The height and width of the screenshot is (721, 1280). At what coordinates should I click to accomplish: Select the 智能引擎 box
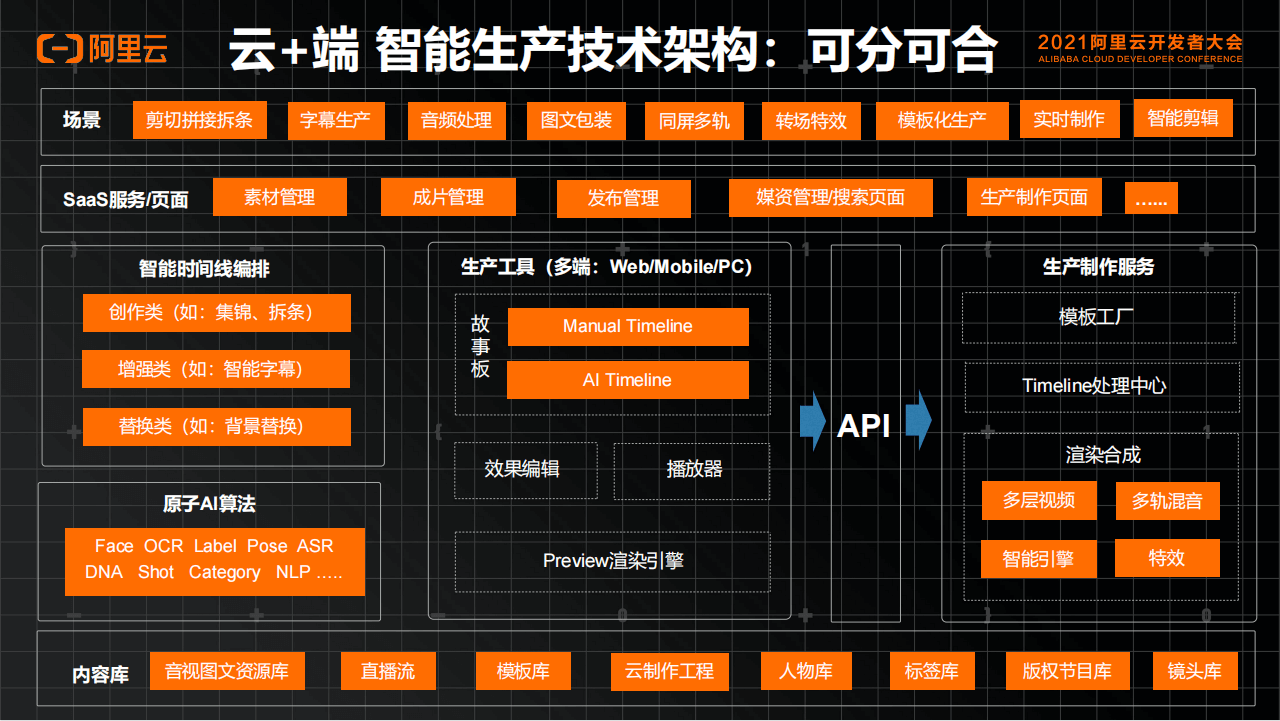pyautogui.click(x=1039, y=559)
